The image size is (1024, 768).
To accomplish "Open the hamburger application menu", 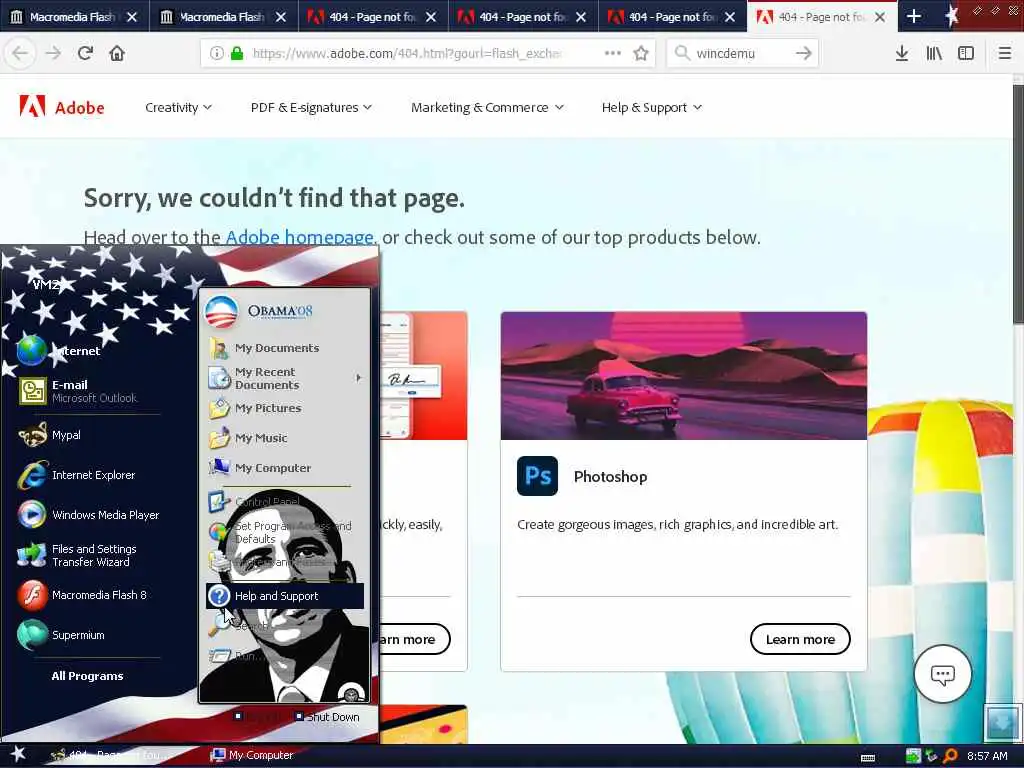I will click(1004, 53).
